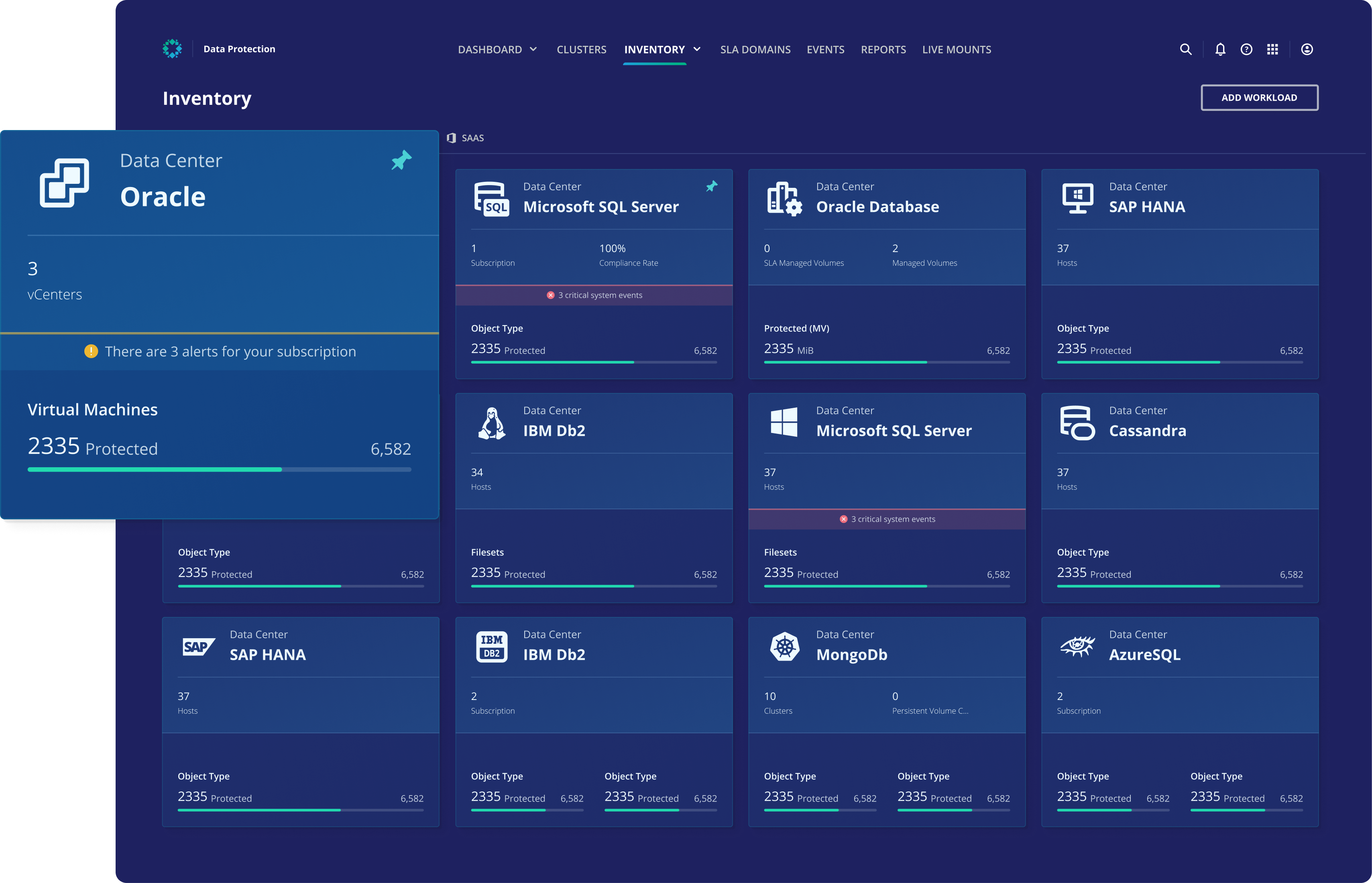Click red error icon on Windows SQL Server card

[843, 519]
